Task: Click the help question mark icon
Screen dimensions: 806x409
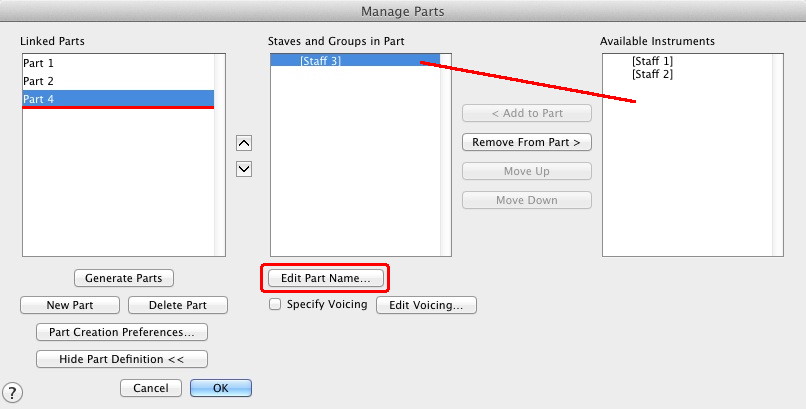Action: pyautogui.click(x=14, y=392)
